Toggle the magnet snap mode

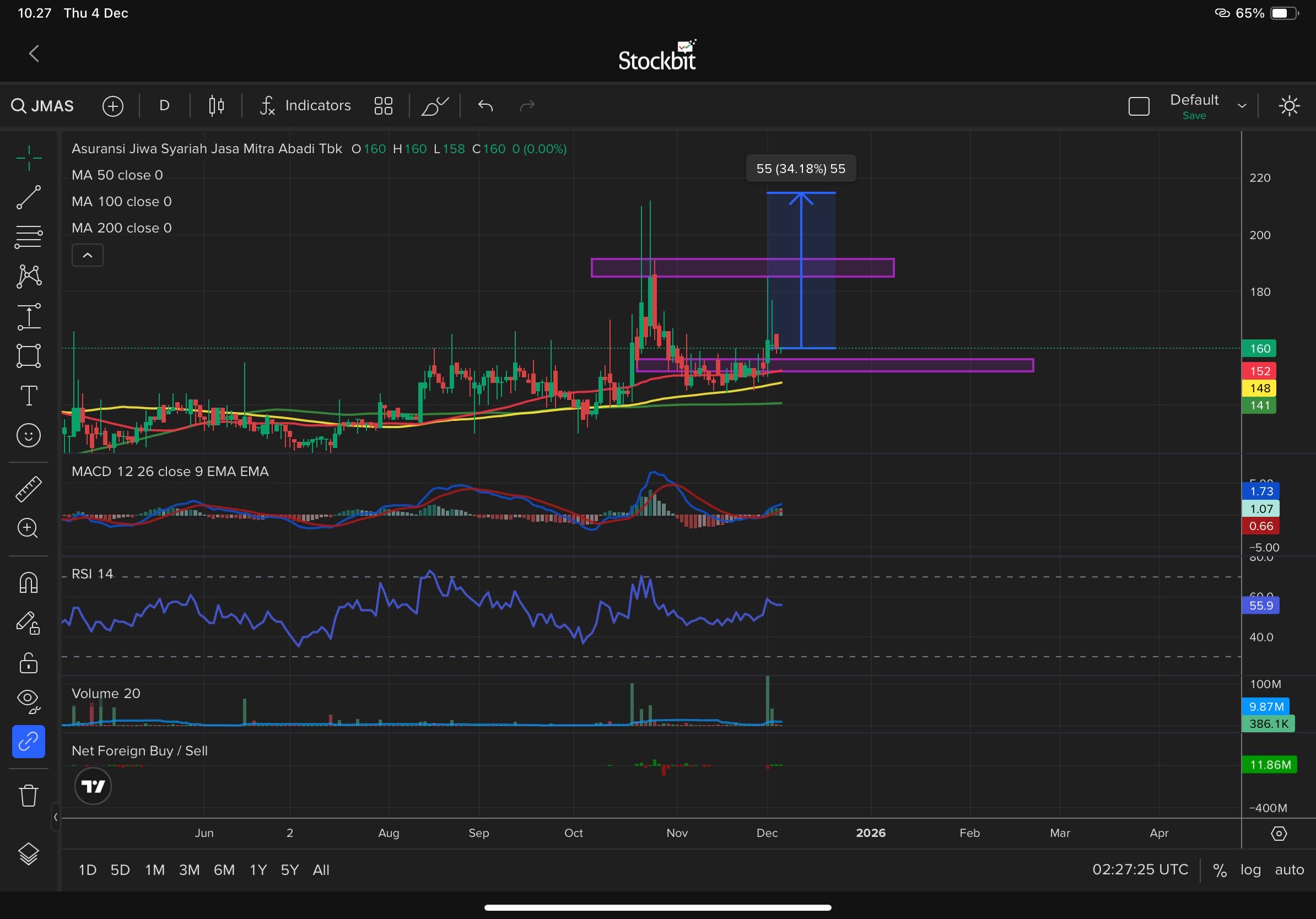point(29,583)
